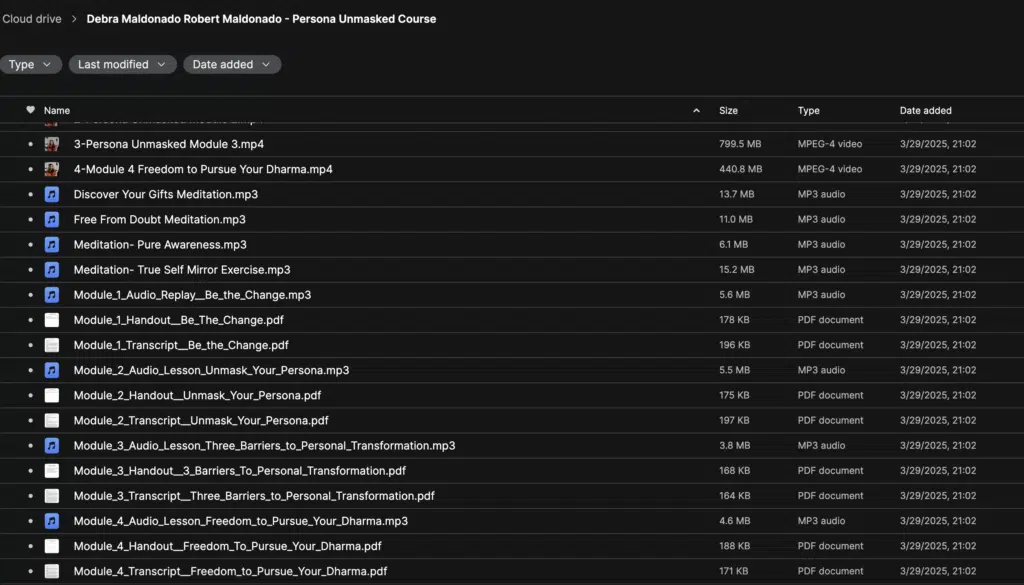Click the PDF icon of Module_2_Handout__Unmask_Your_Persona.pdf
Viewport: 1024px width, 585px height.
[52, 396]
